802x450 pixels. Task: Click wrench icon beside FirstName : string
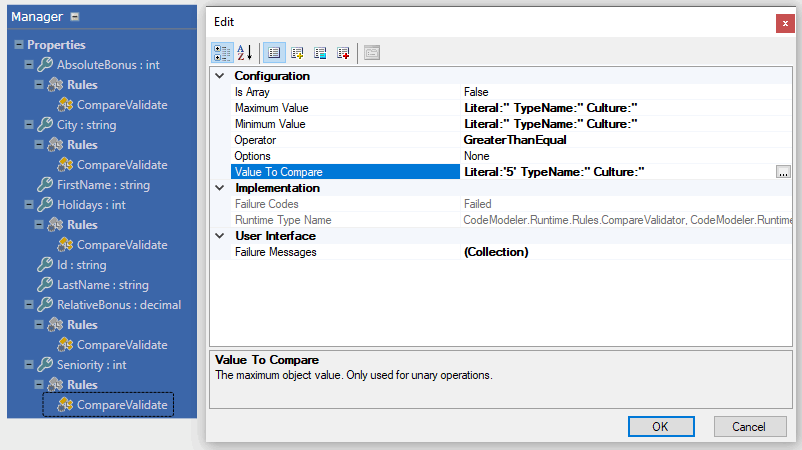pyautogui.click(x=45, y=184)
